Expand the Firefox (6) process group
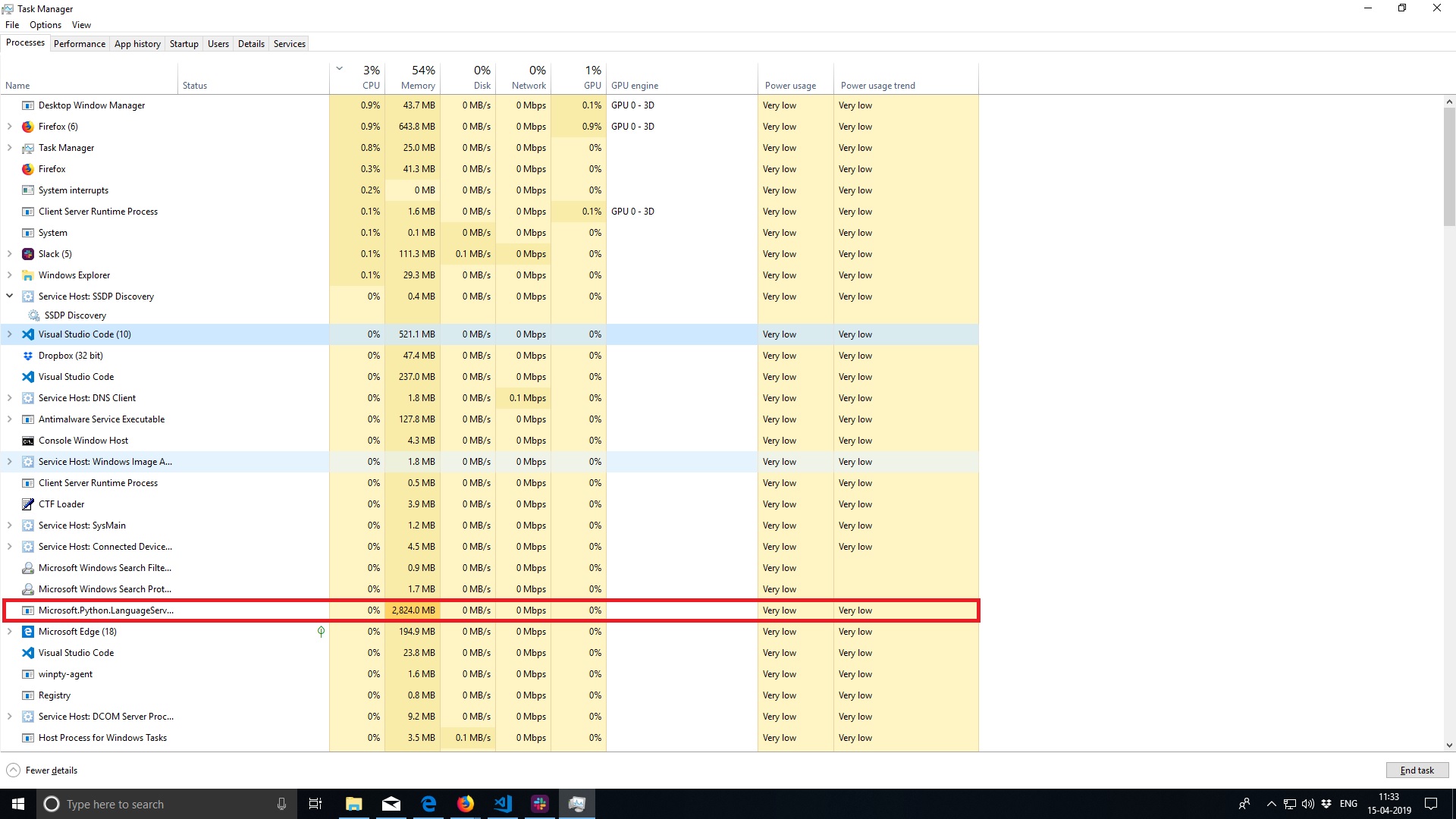Image resolution: width=1456 pixels, height=819 pixels. point(9,126)
